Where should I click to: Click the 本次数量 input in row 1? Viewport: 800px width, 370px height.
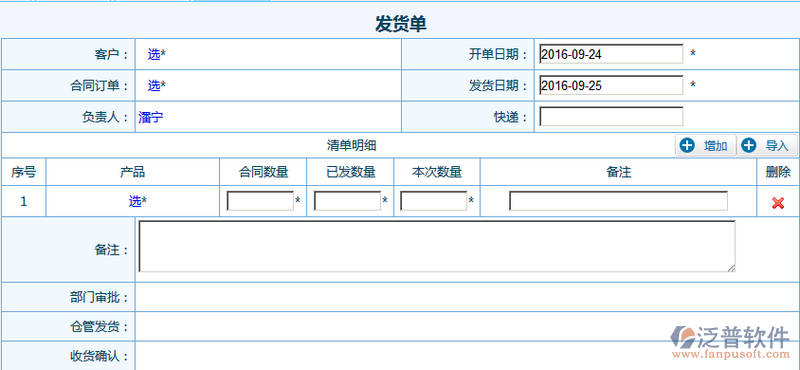click(x=434, y=201)
